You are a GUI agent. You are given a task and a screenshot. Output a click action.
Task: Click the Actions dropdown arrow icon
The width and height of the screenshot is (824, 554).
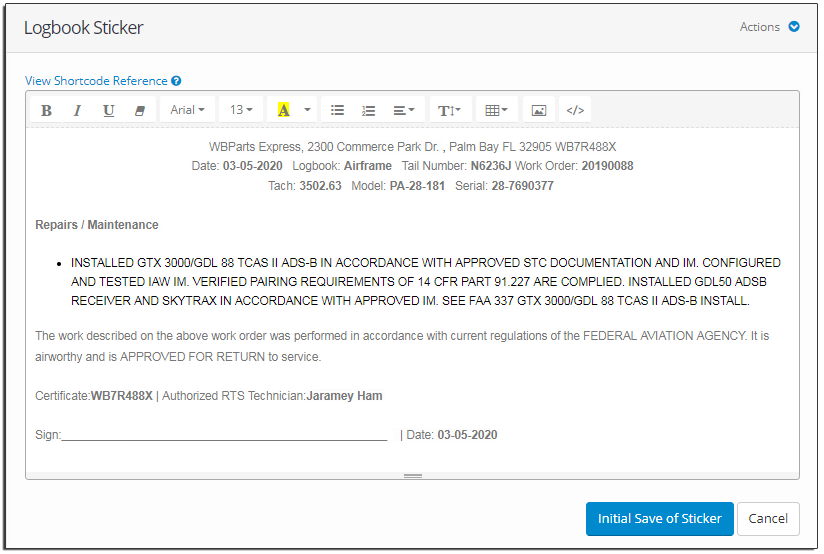(x=794, y=27)
